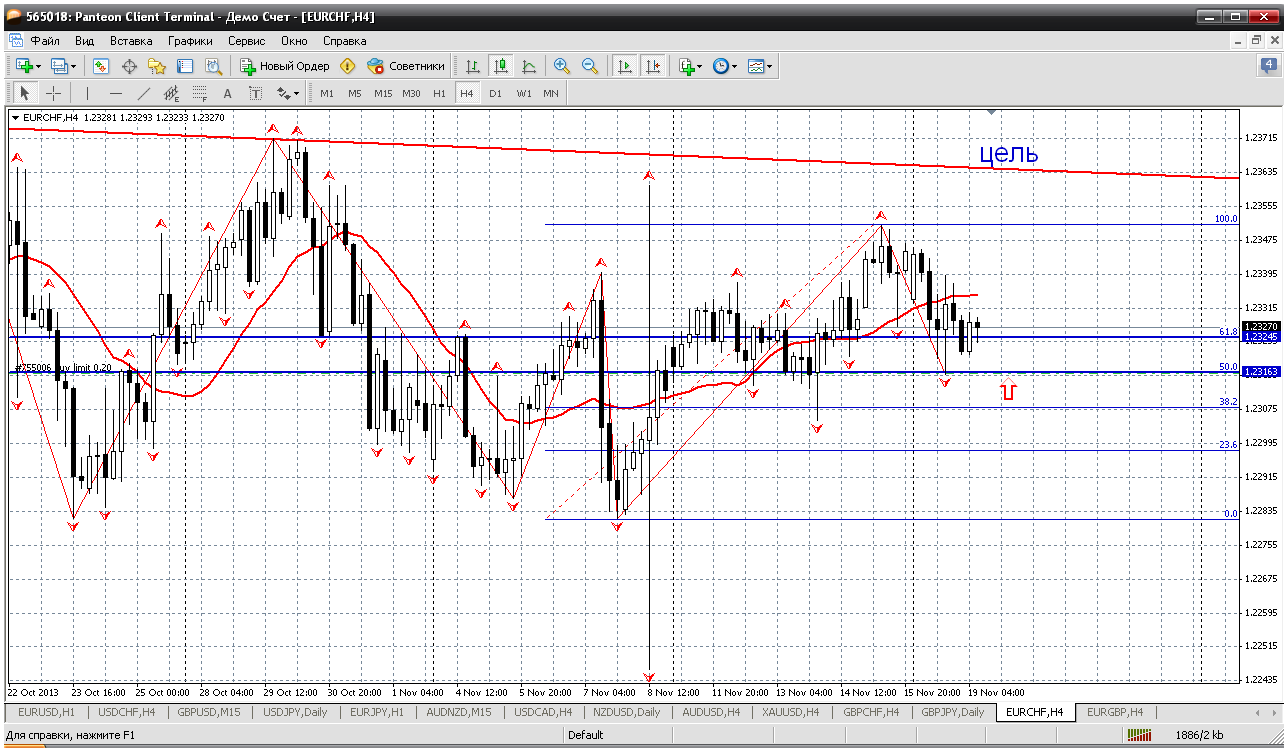
Task: Click the New Chart toolbar icon
Action: click(23, 66)
